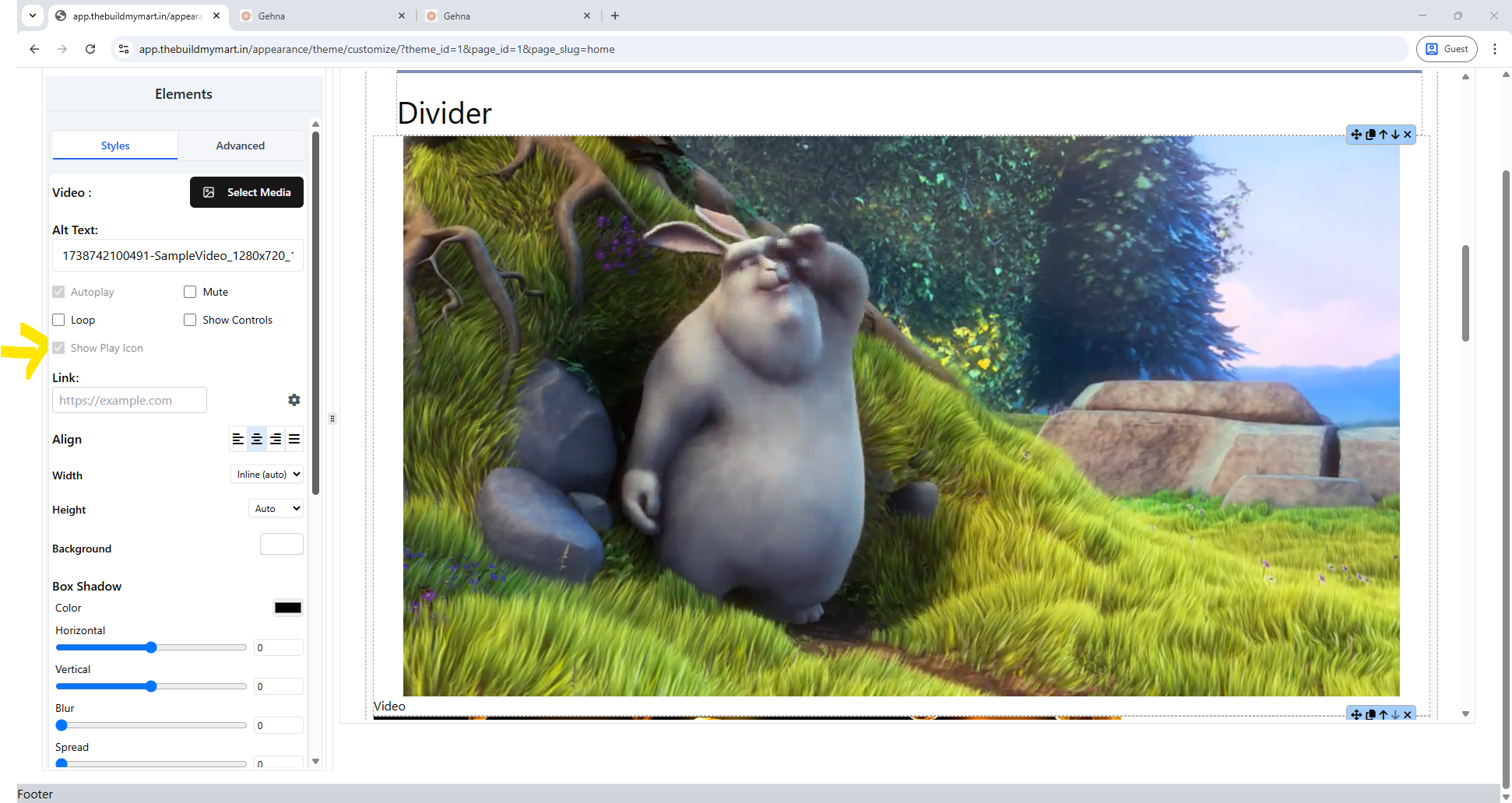Image resolution: width=1512 pixels, height=803 pixels.
Task: Close the third tab named Gehna
Action: pos(587,16)
